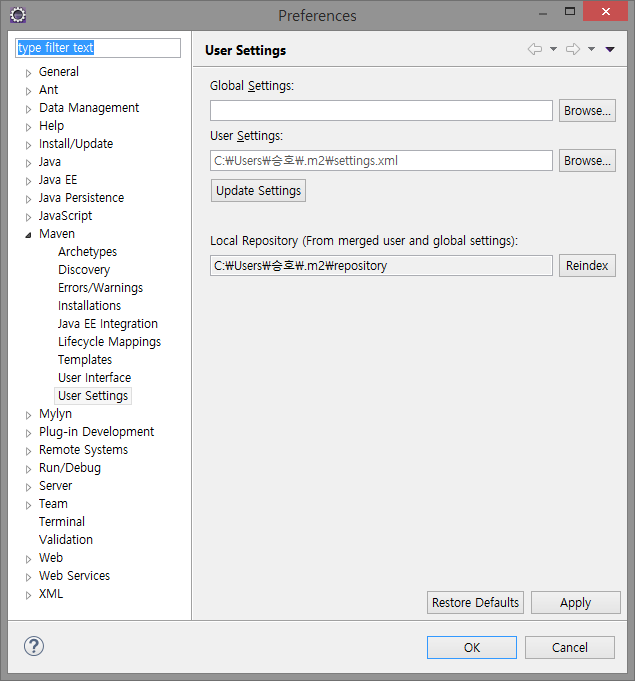Select Templates under Maven

pyautogui.click(x=85, y=360)
